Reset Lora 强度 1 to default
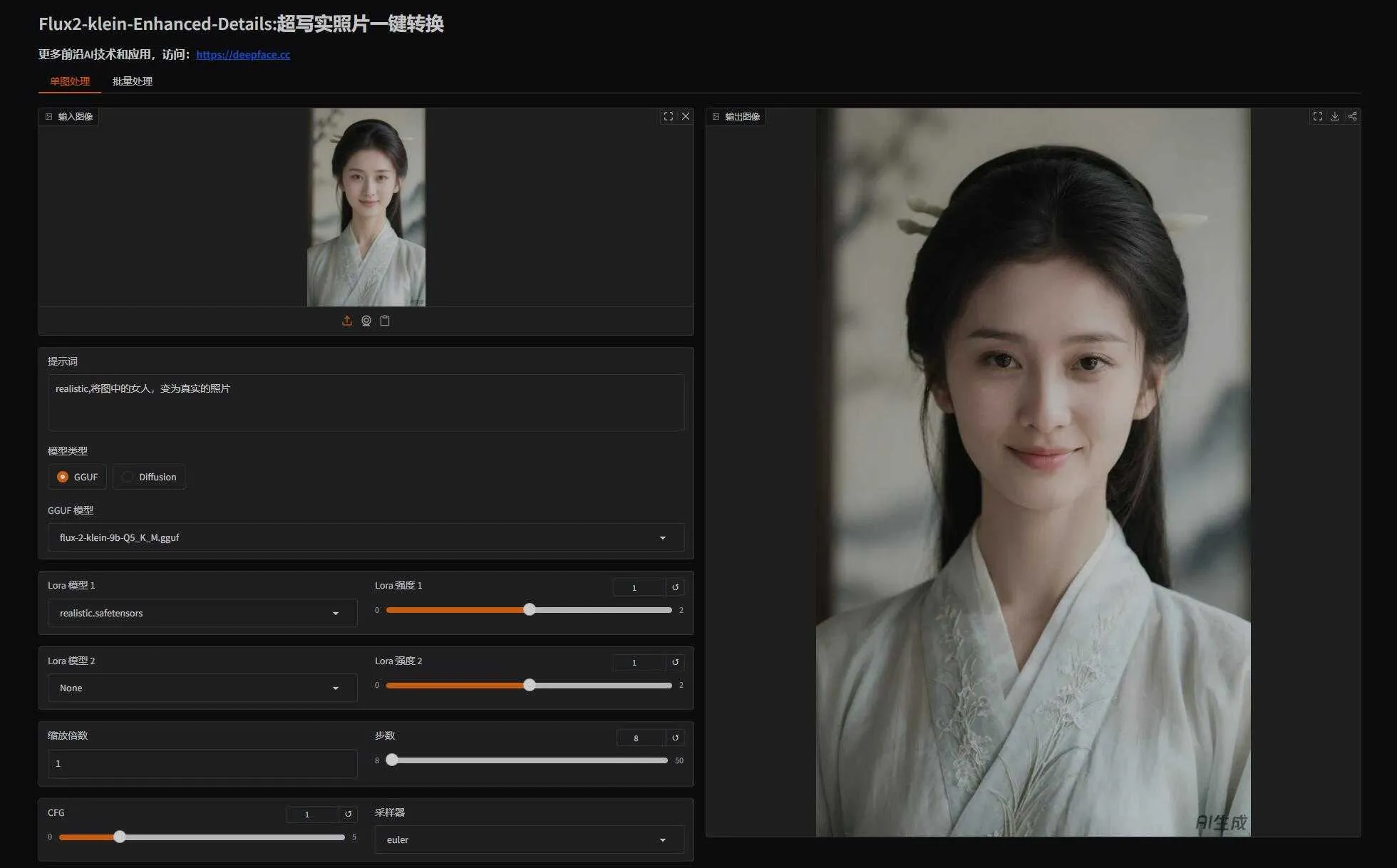Viewport: 1397px width, 868px height. (x=675, y=587)
